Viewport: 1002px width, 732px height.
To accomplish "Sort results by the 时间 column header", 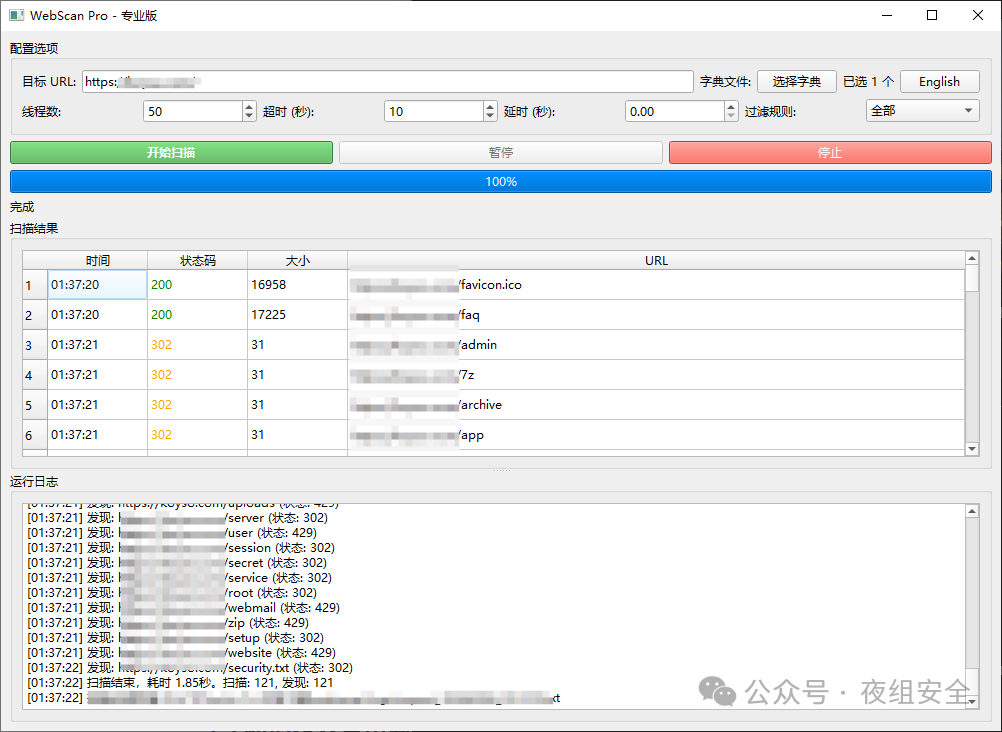I will tap(98, 260).
